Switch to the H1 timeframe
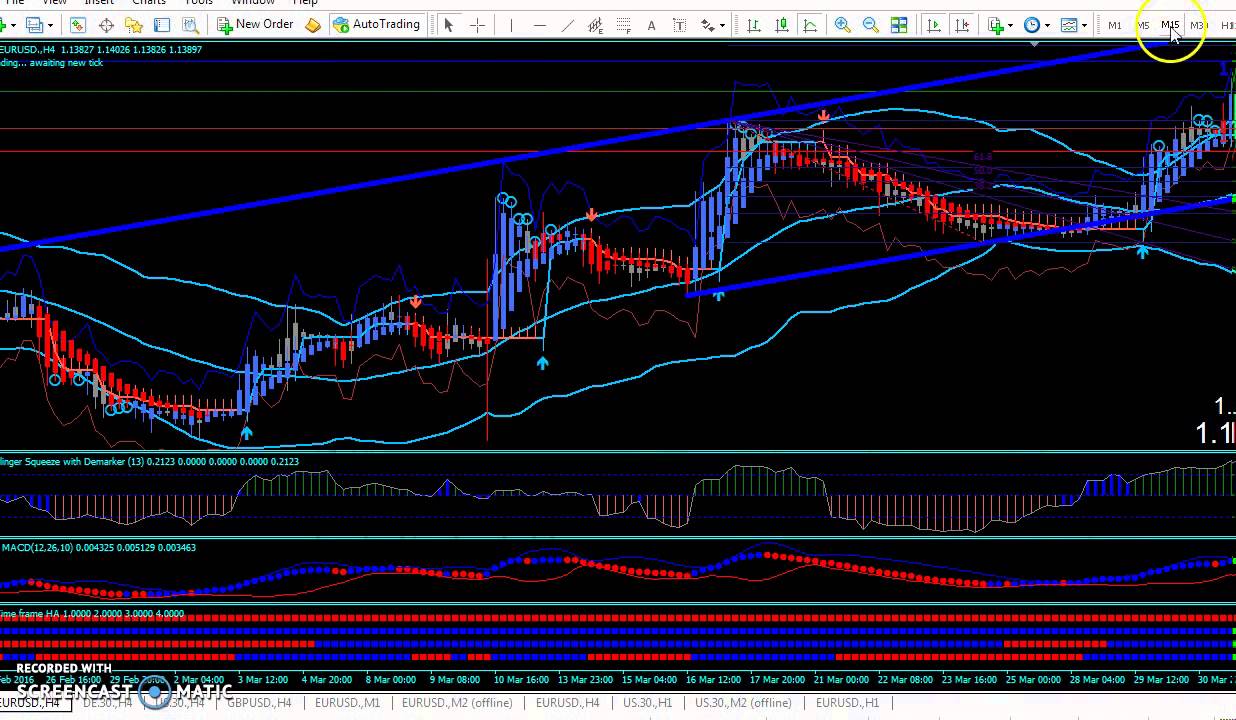Screen dimensions: 1236x720 [x=1226, y=25]
